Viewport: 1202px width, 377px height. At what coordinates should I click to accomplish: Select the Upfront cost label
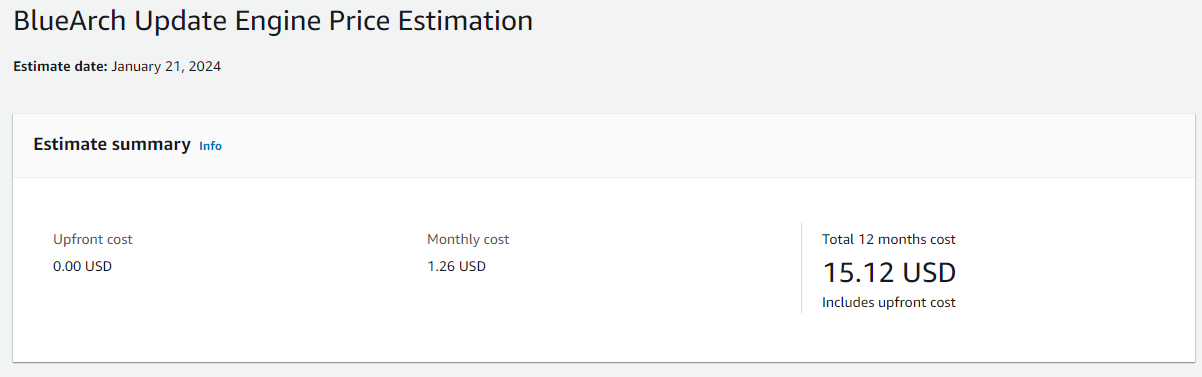tap(93, 240)
